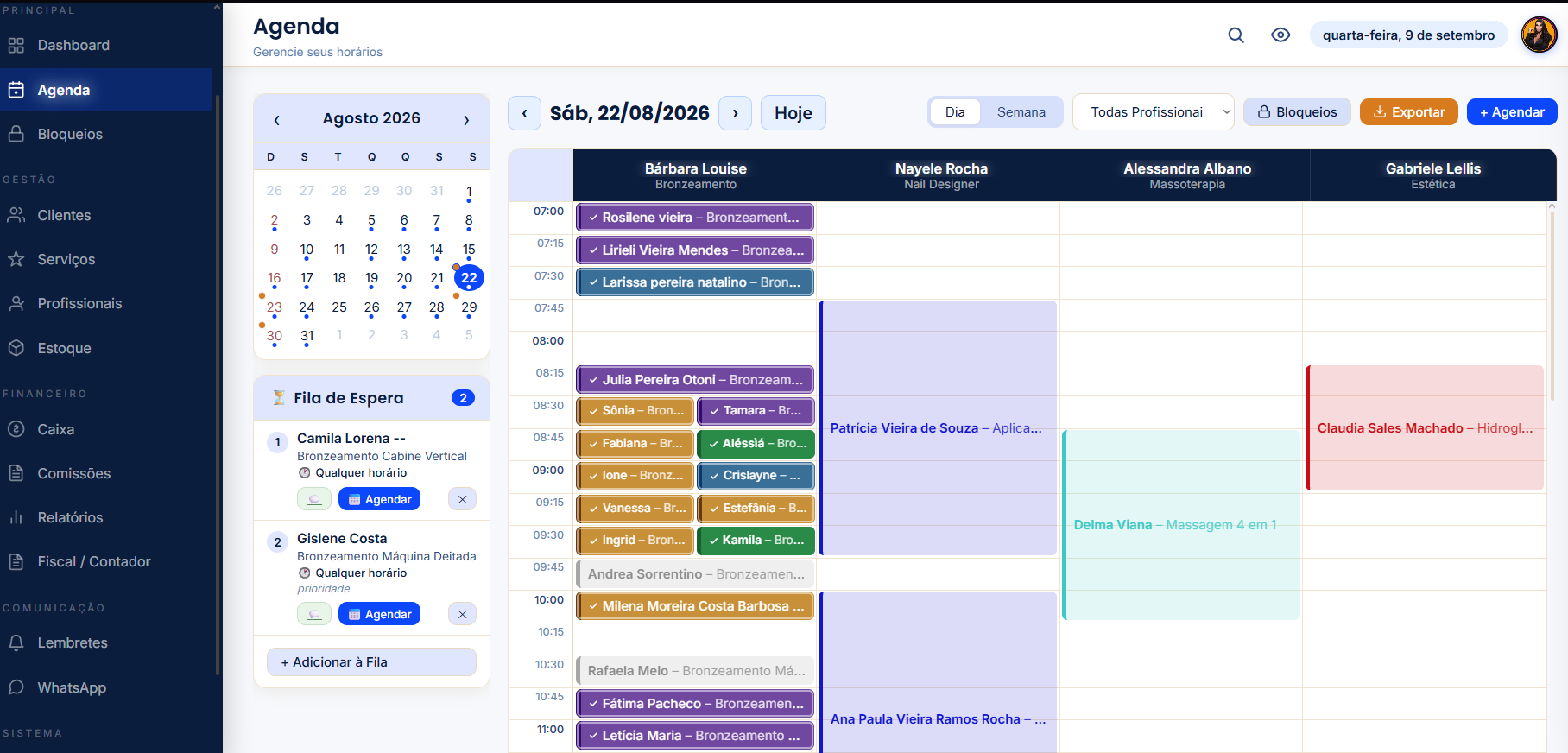Viewport: 1568px width, 753px height.
Task: Click the Agenda calendar icon in sidebar
Action: click(x=16, y=90)
